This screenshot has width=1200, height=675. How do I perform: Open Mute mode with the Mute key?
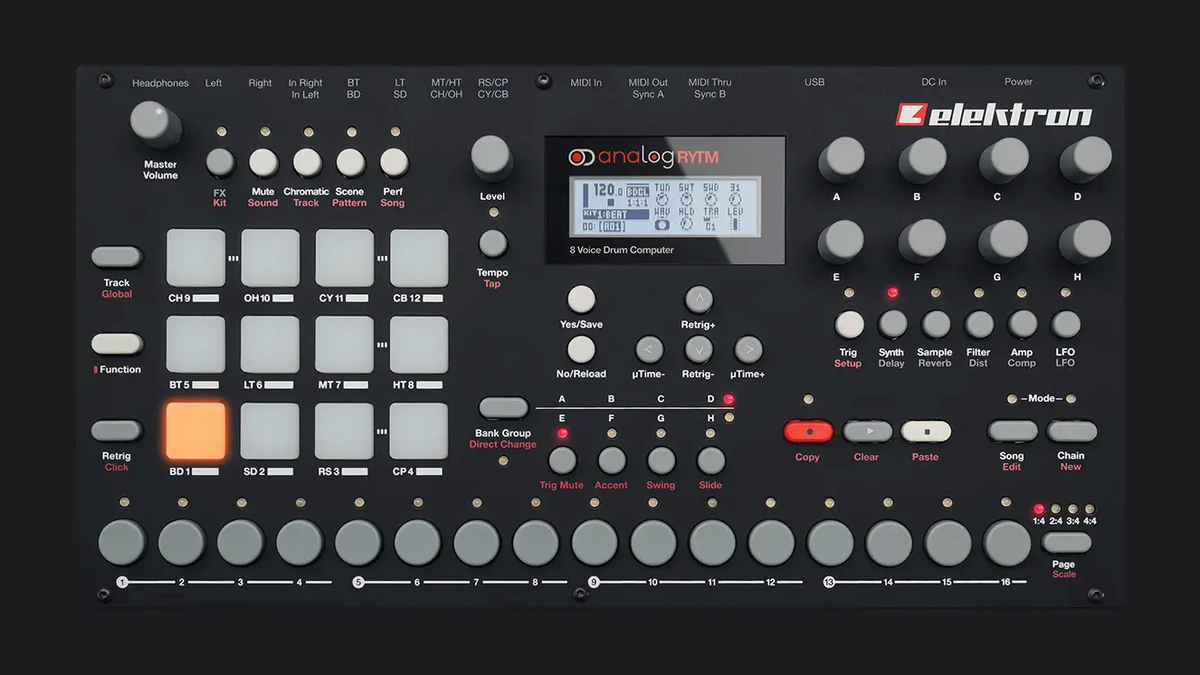pos(262,163)
